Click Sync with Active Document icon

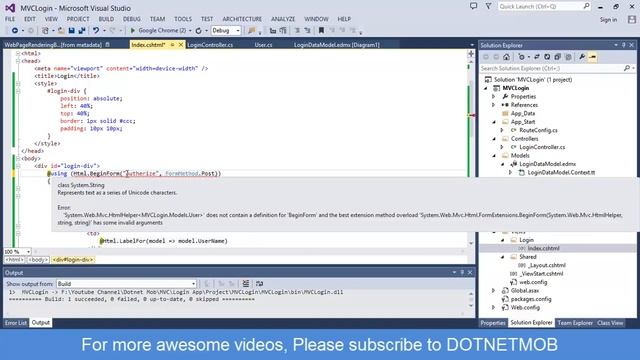pos(537,57)
